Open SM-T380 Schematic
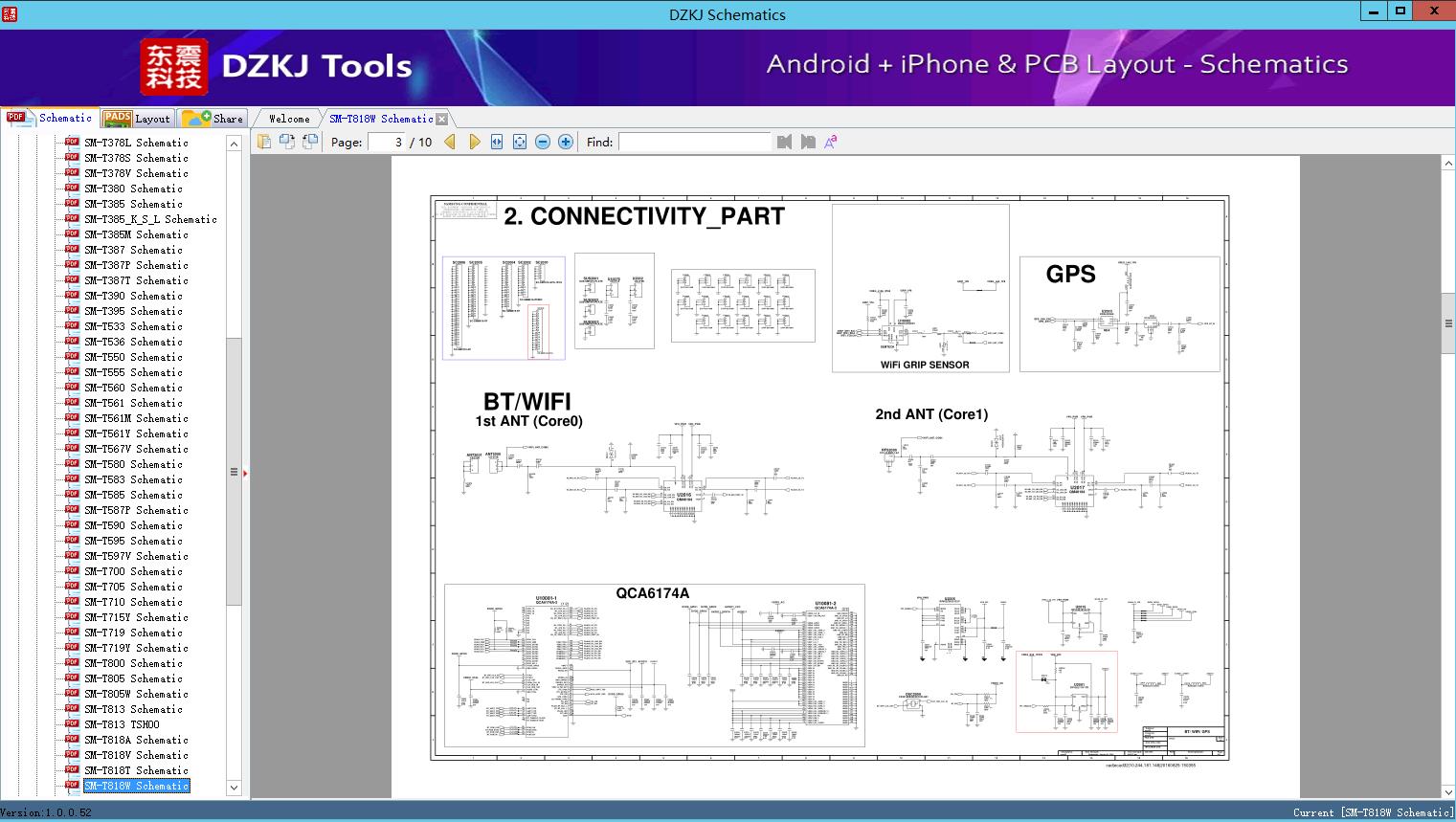Viewport: 1456px width, 822px height. 133,189
